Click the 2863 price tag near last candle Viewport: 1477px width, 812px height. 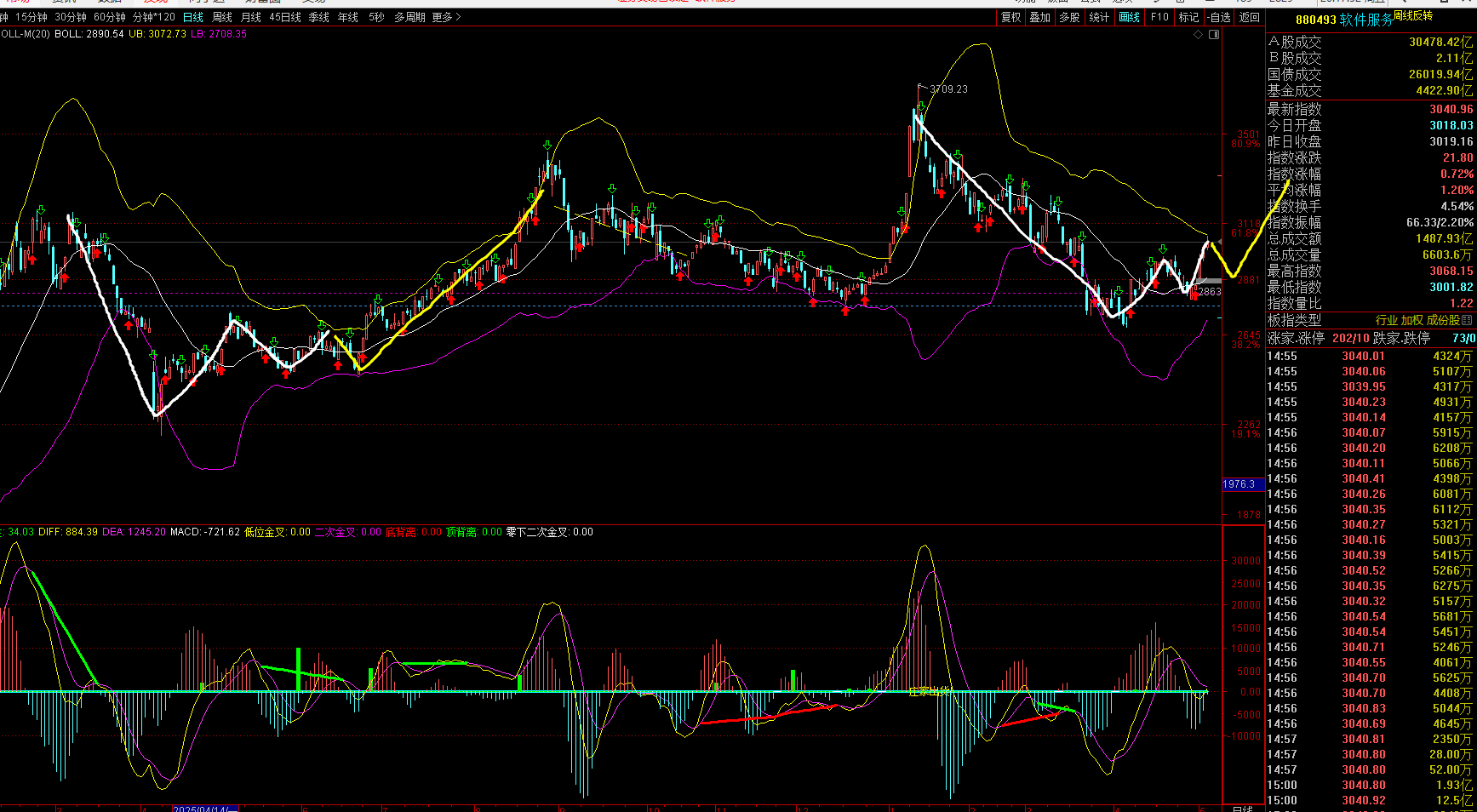(x=1210, y=291)
